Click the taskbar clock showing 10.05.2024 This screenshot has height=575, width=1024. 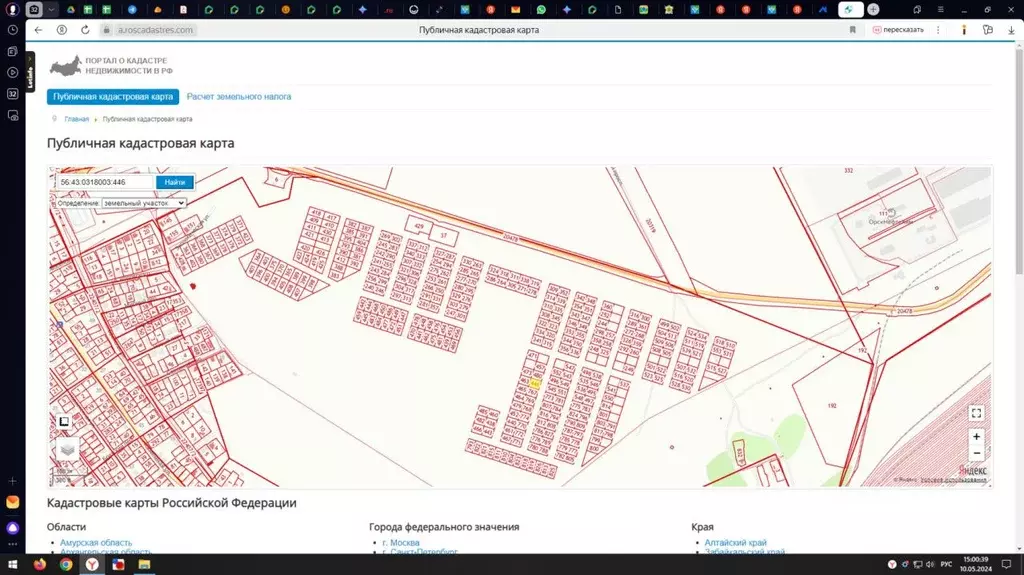pyautogui.click(x=975, y=565)
